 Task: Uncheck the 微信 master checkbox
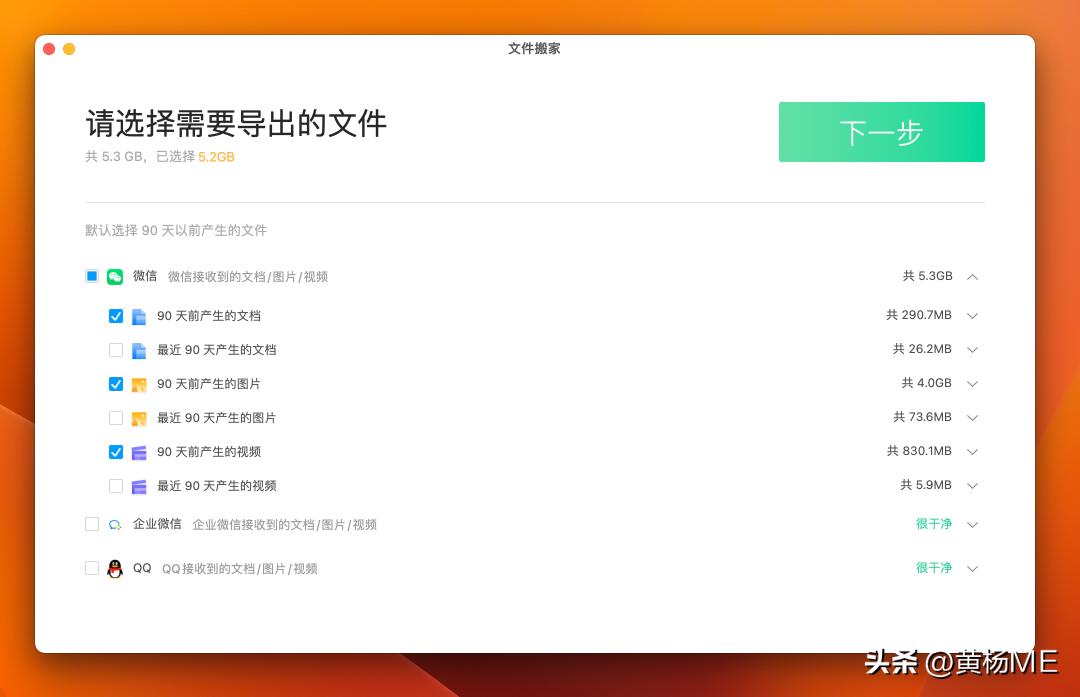(x=91, y=276)
